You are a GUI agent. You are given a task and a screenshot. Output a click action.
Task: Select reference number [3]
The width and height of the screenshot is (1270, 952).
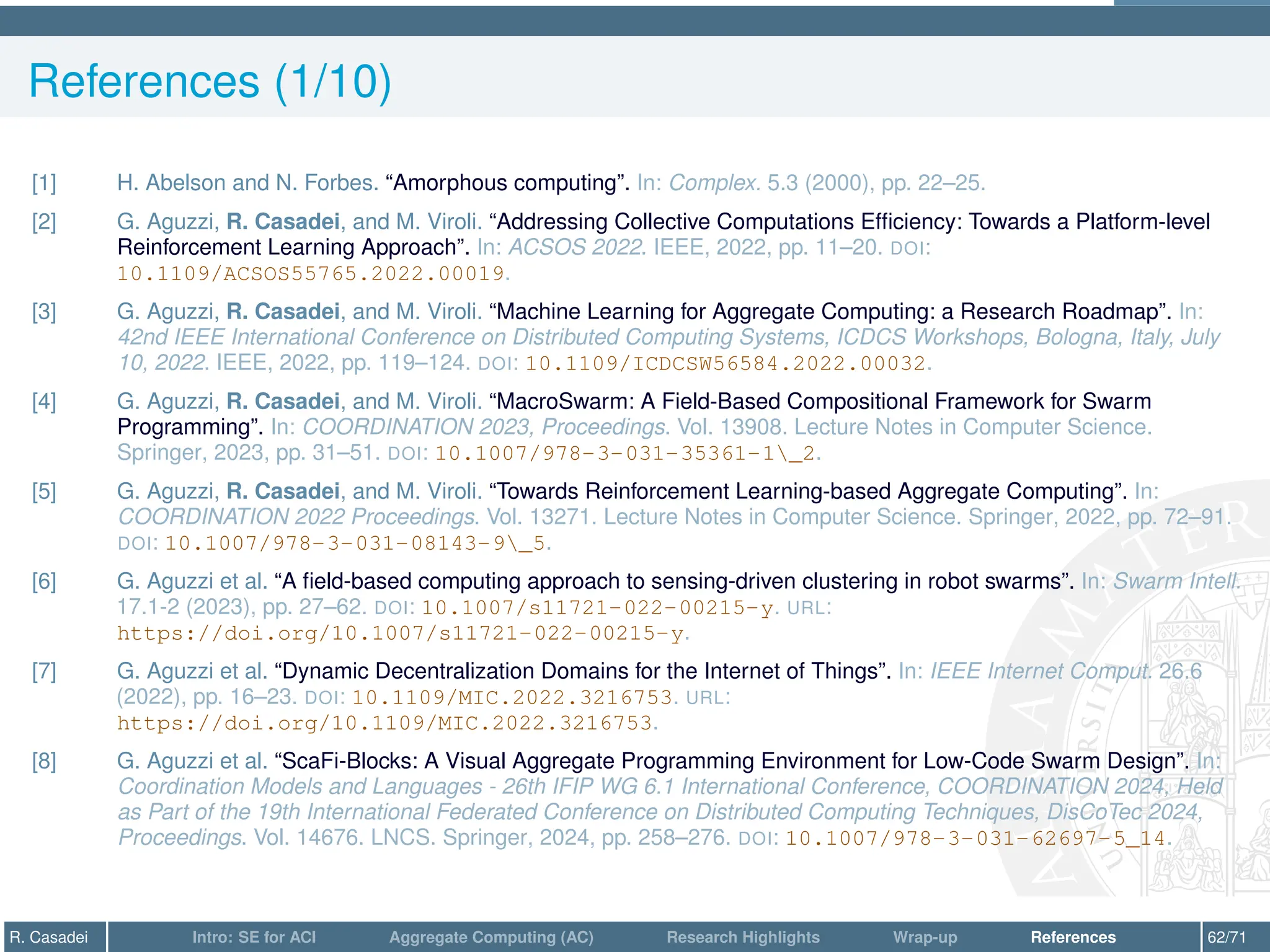(44, 312)
